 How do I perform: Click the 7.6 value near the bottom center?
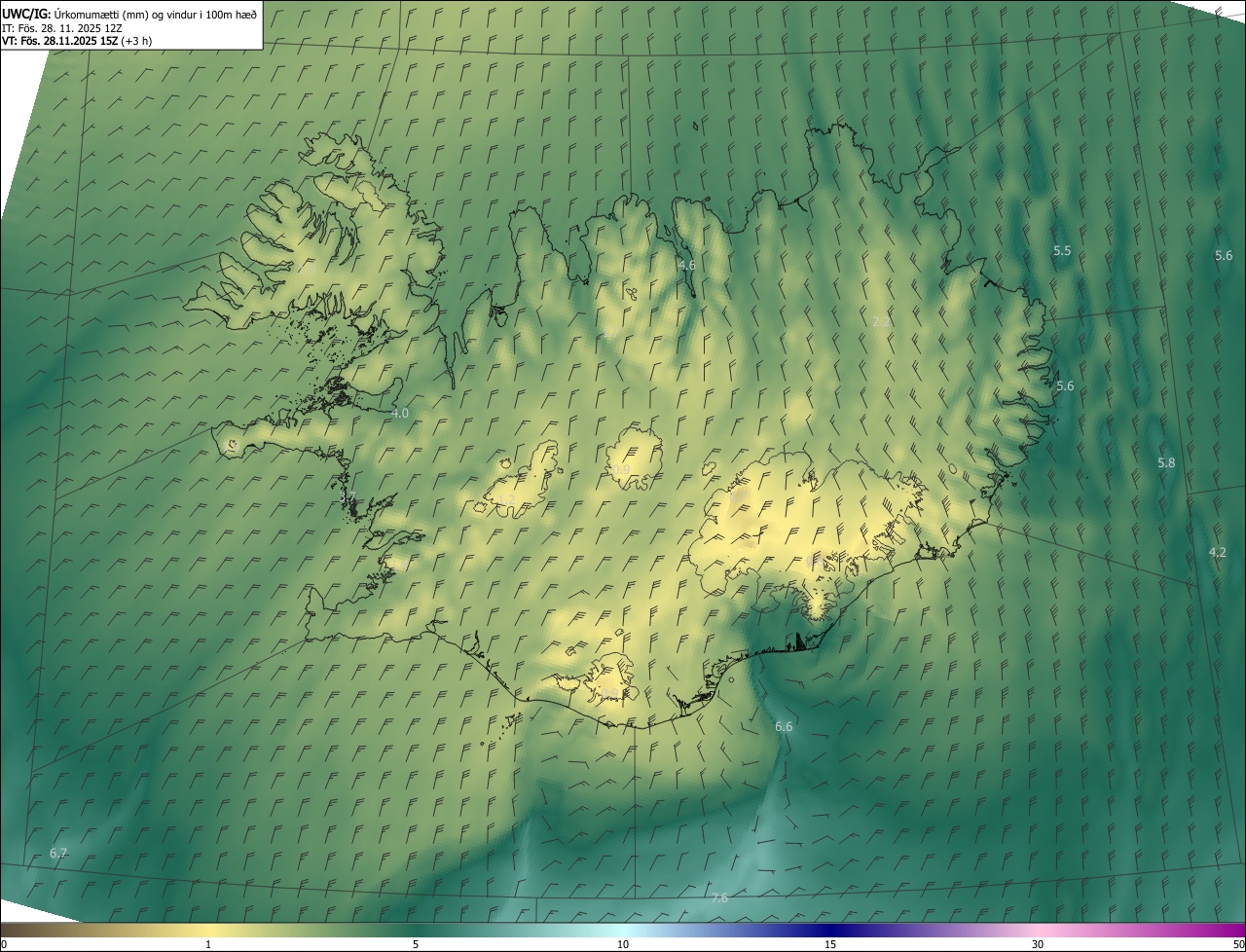pos(719,898)
